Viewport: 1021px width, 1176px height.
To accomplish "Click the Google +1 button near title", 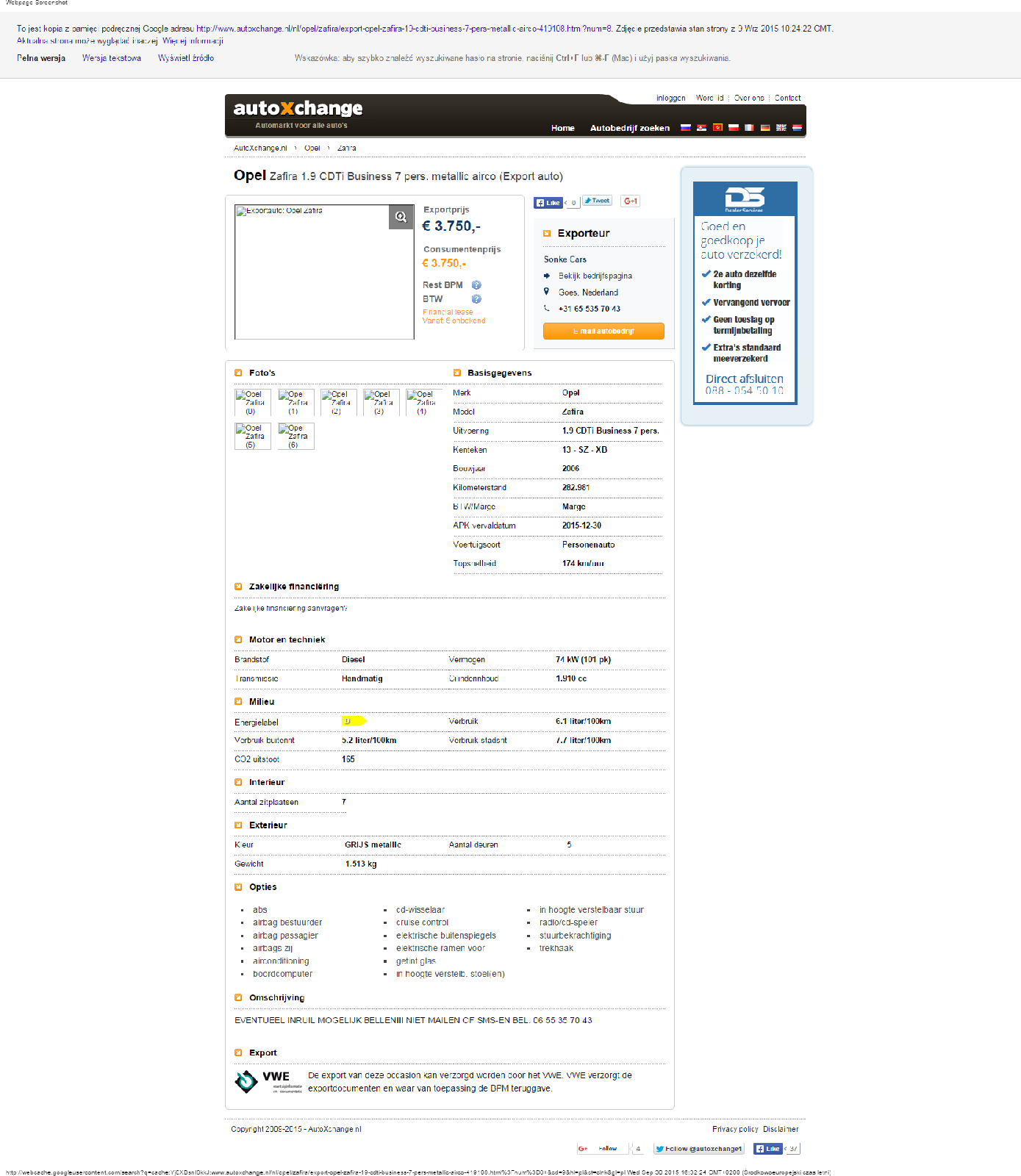I will tap(631, 201).
